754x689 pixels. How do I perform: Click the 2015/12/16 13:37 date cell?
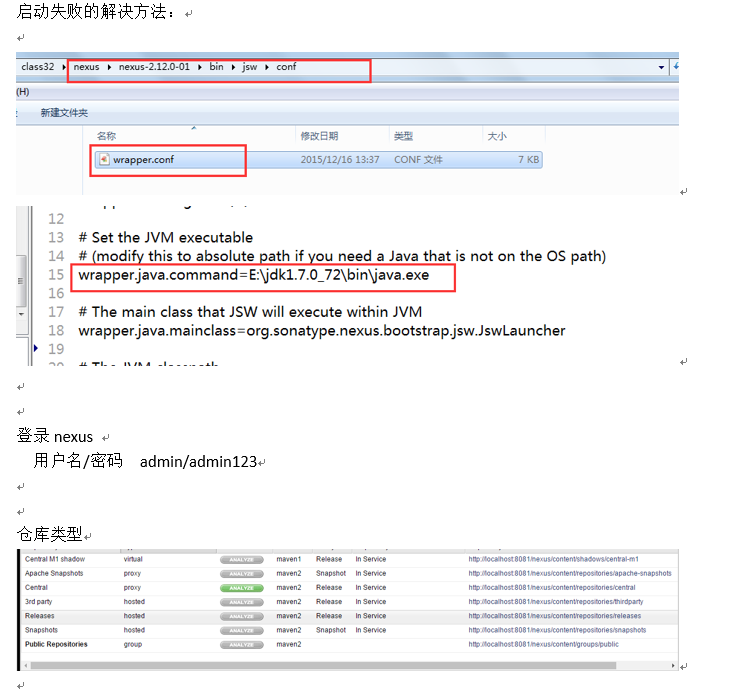point(340,160)
